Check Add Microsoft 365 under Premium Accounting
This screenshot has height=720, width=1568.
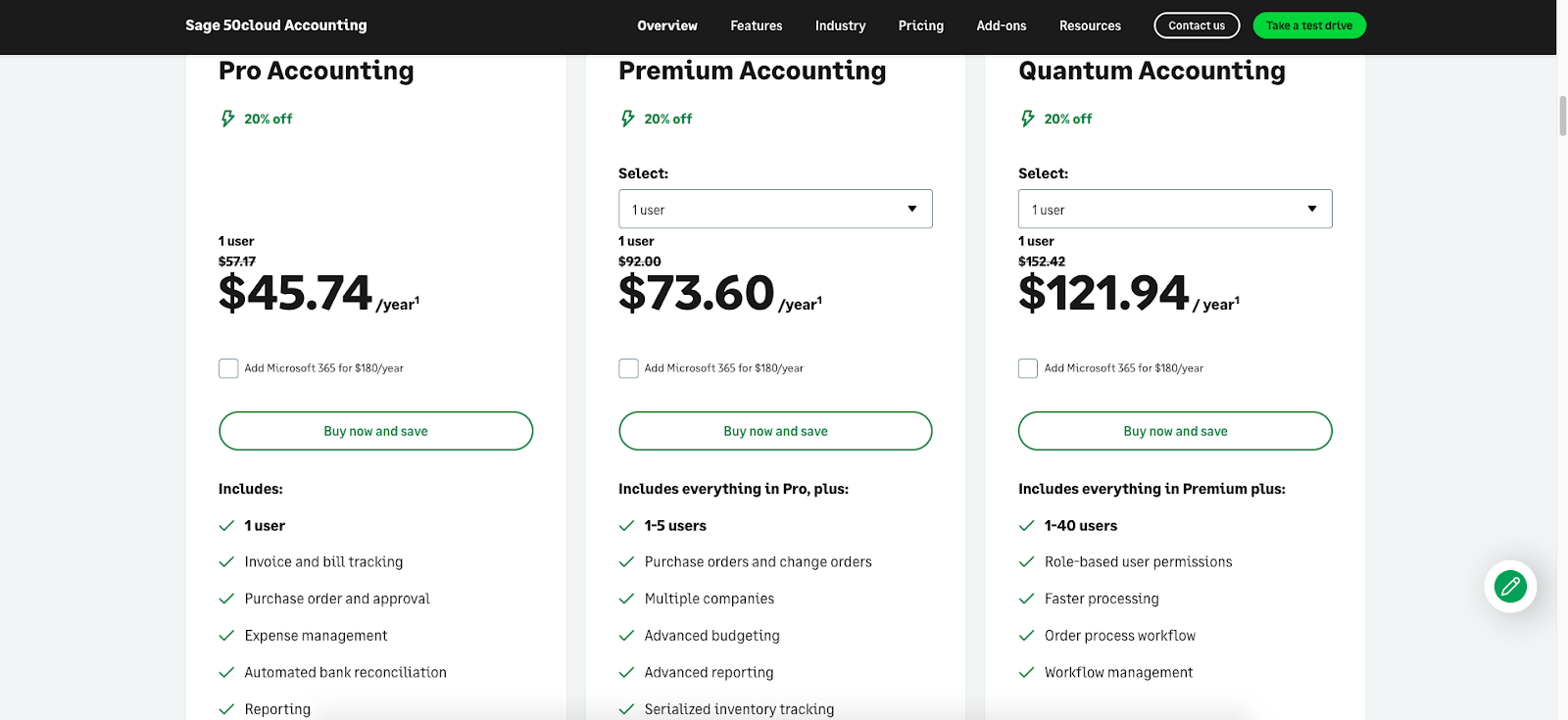628,368
